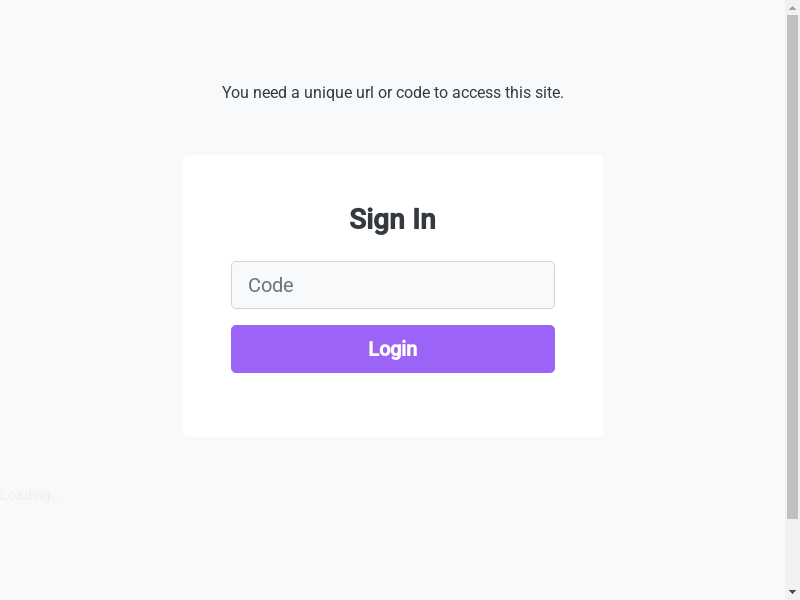Click the scrollbar track below the thumb
This screenshot has width=800, height=600.
[x=792, y=550]
